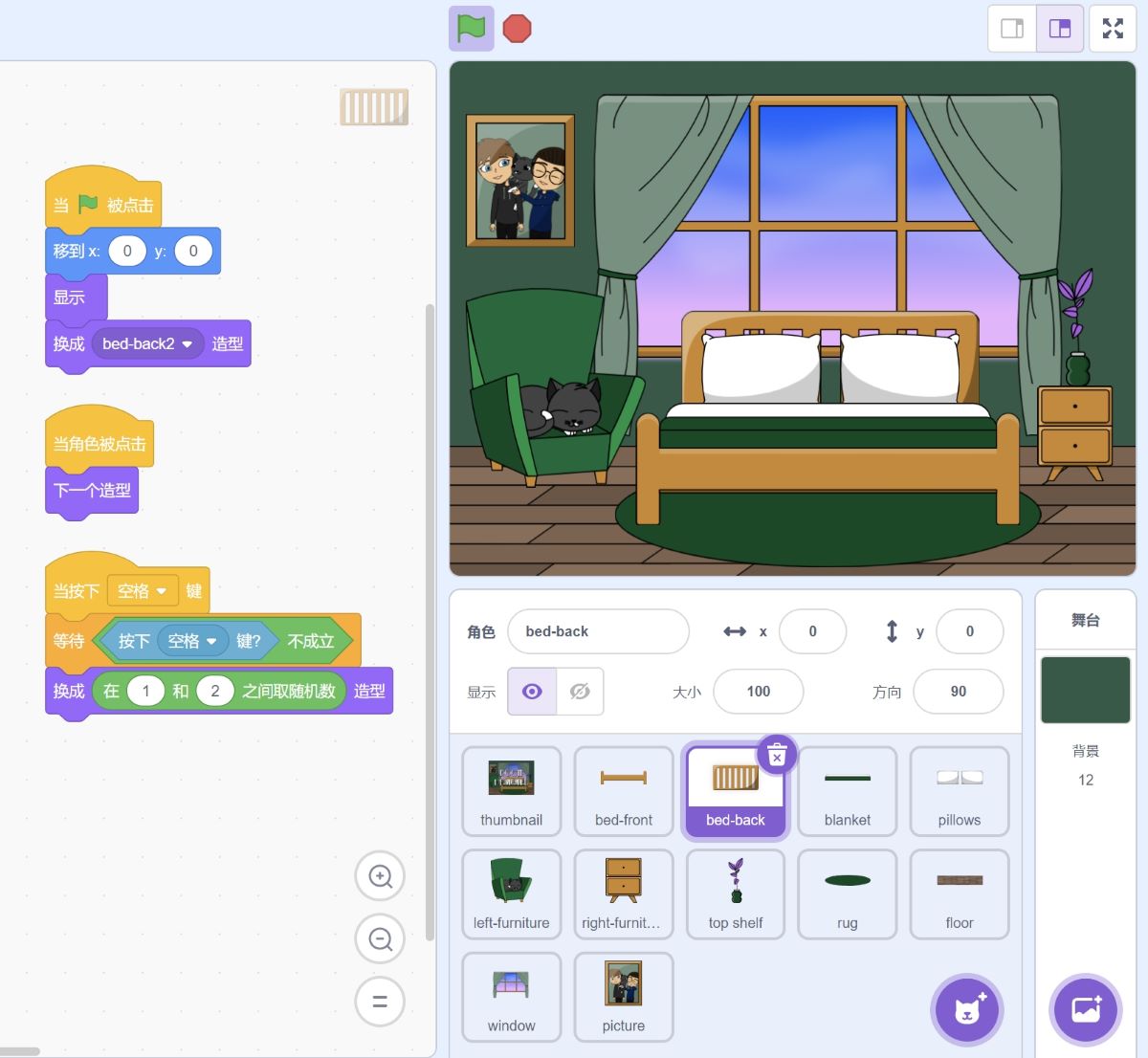Open the choose a backdrop button
This screenshot has height=1058, width=1148.
point(1085,1010)
